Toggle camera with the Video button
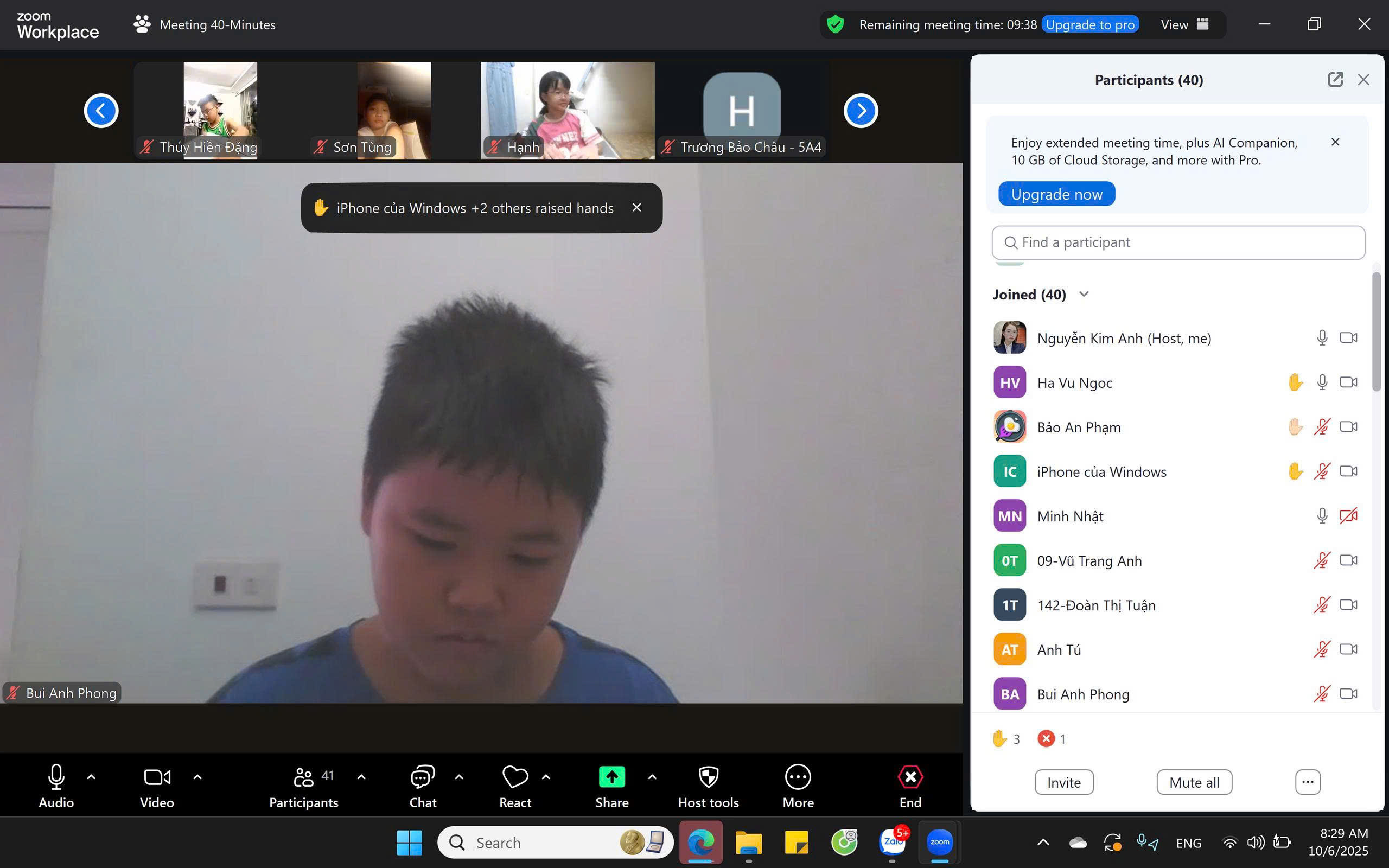1389x868 pixels. coord(157,777)
